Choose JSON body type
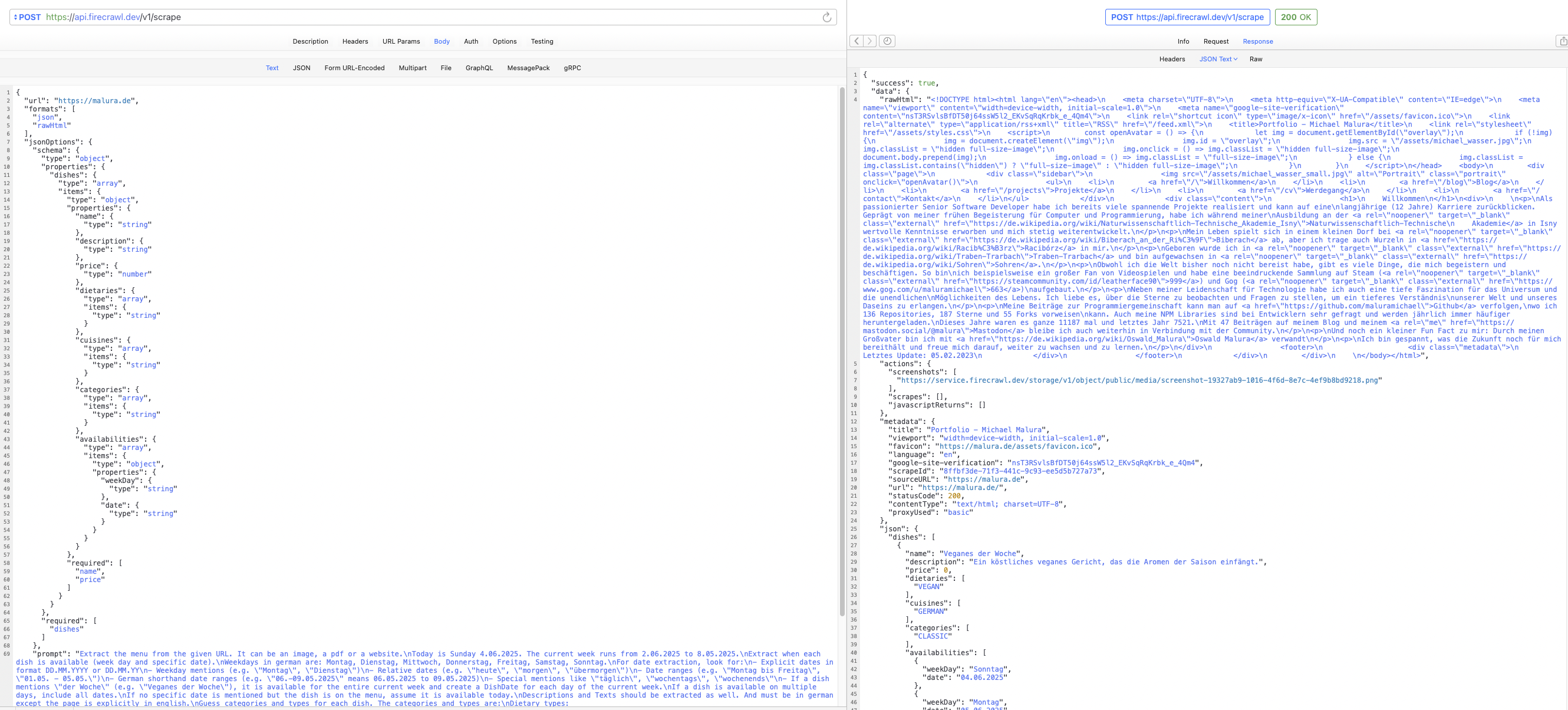The image size is (1568, 710). click(x=301, y=68)
